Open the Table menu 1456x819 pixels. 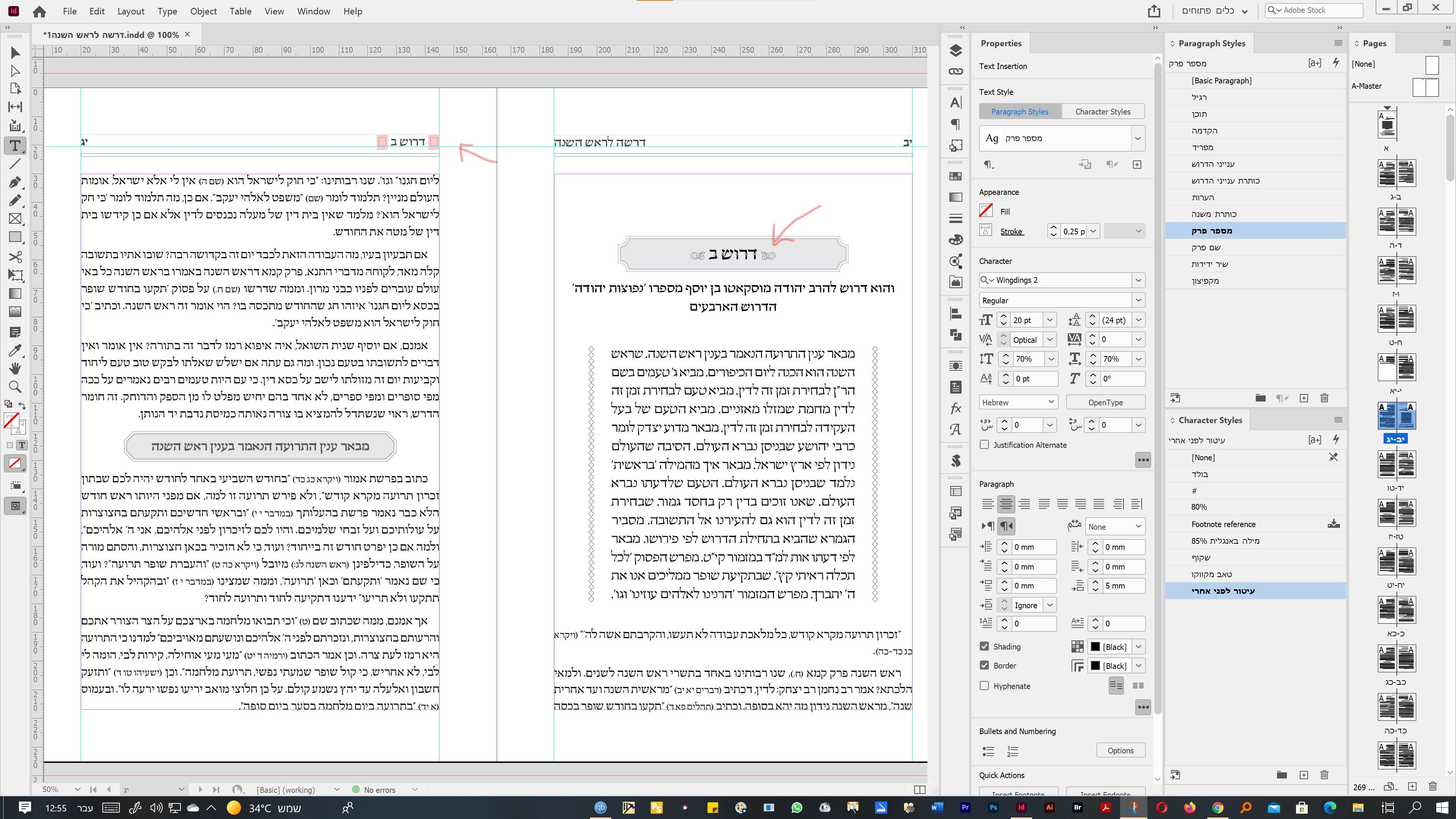coord(240,11)
